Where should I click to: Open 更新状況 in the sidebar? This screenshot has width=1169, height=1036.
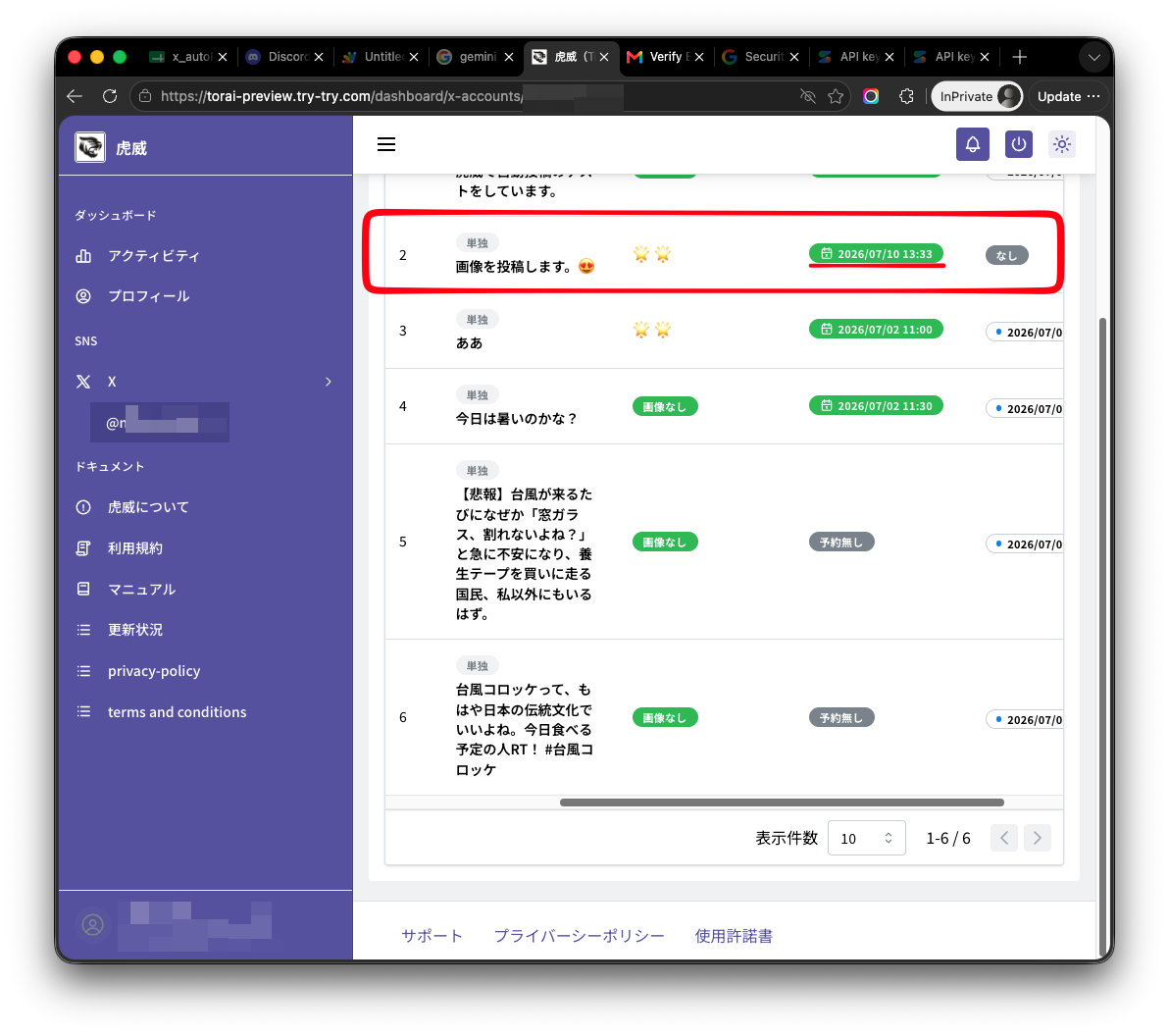(134, 630)
